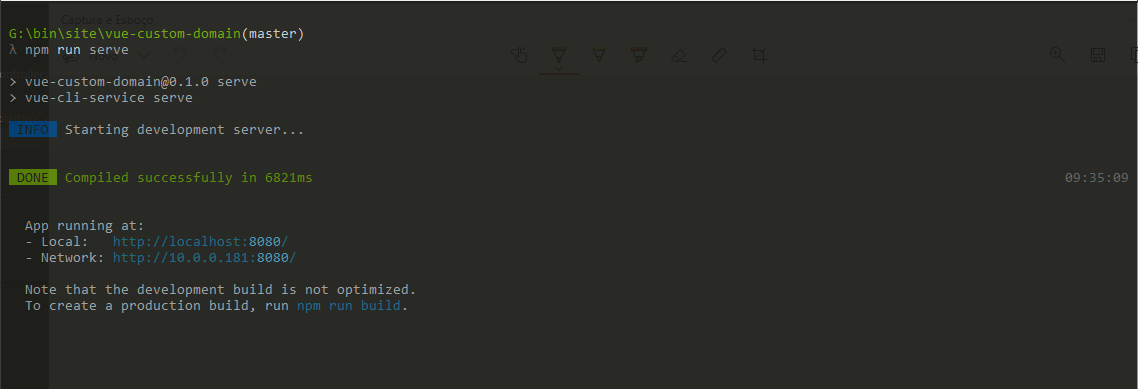The height and width of the screenshot is (389, 1138).
Task: Open the ballpoint pen options chevron
Action: 559,68
